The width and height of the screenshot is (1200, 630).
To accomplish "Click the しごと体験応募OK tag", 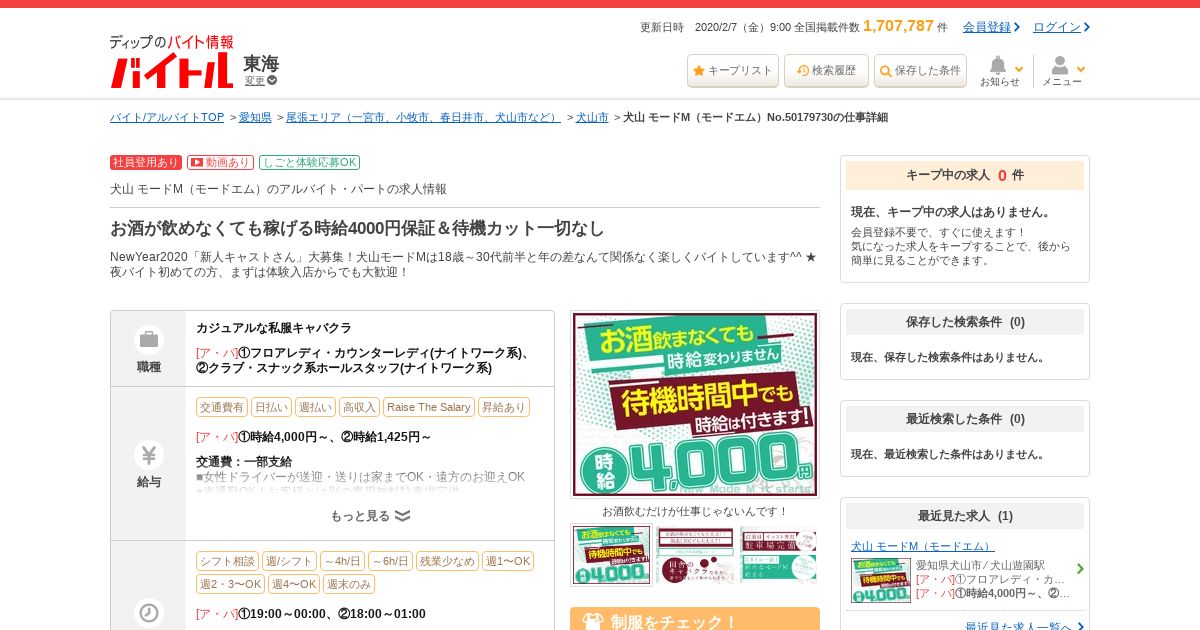I will coord(309,162).
